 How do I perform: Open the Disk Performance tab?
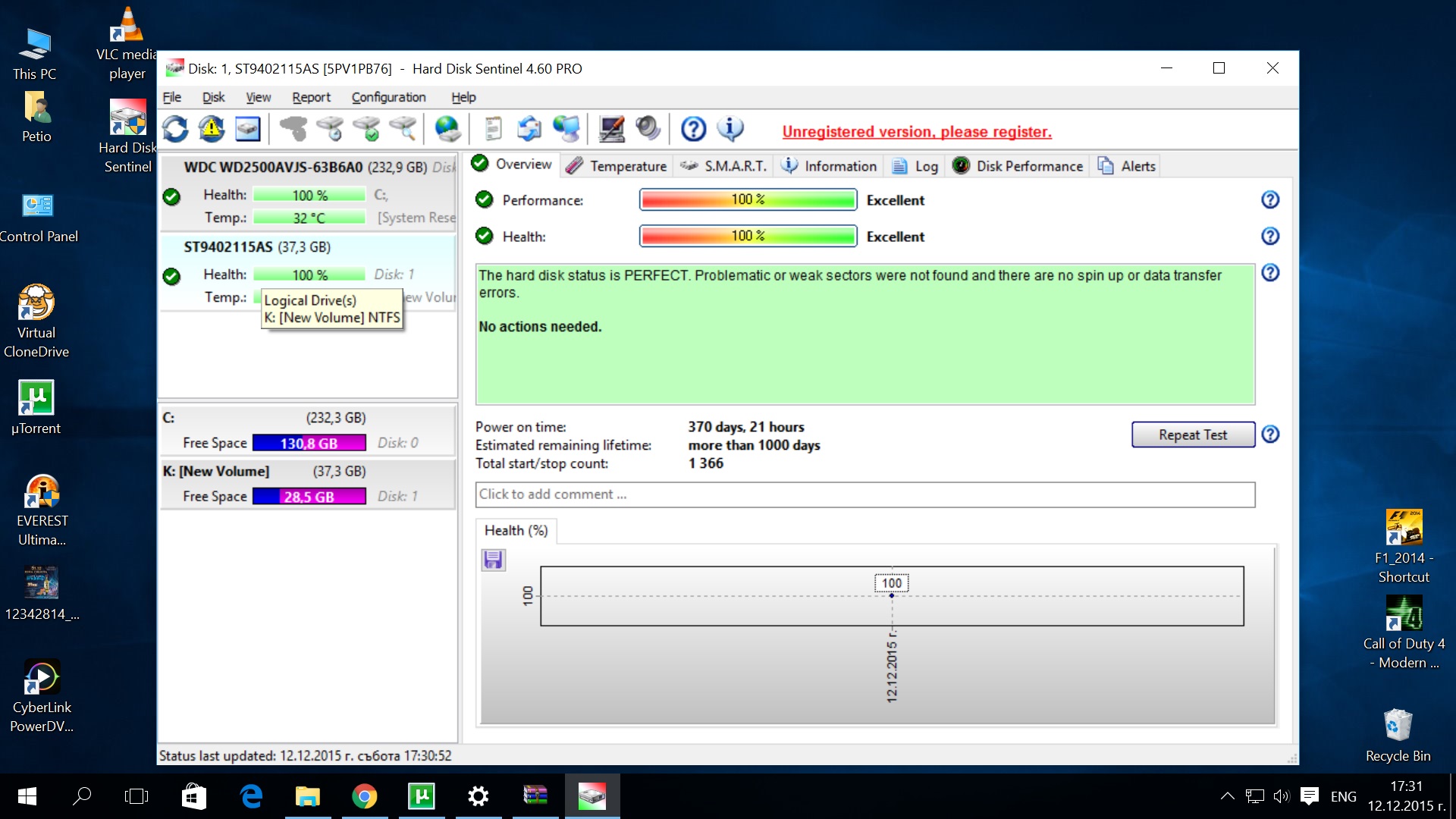click(1018, 166)
